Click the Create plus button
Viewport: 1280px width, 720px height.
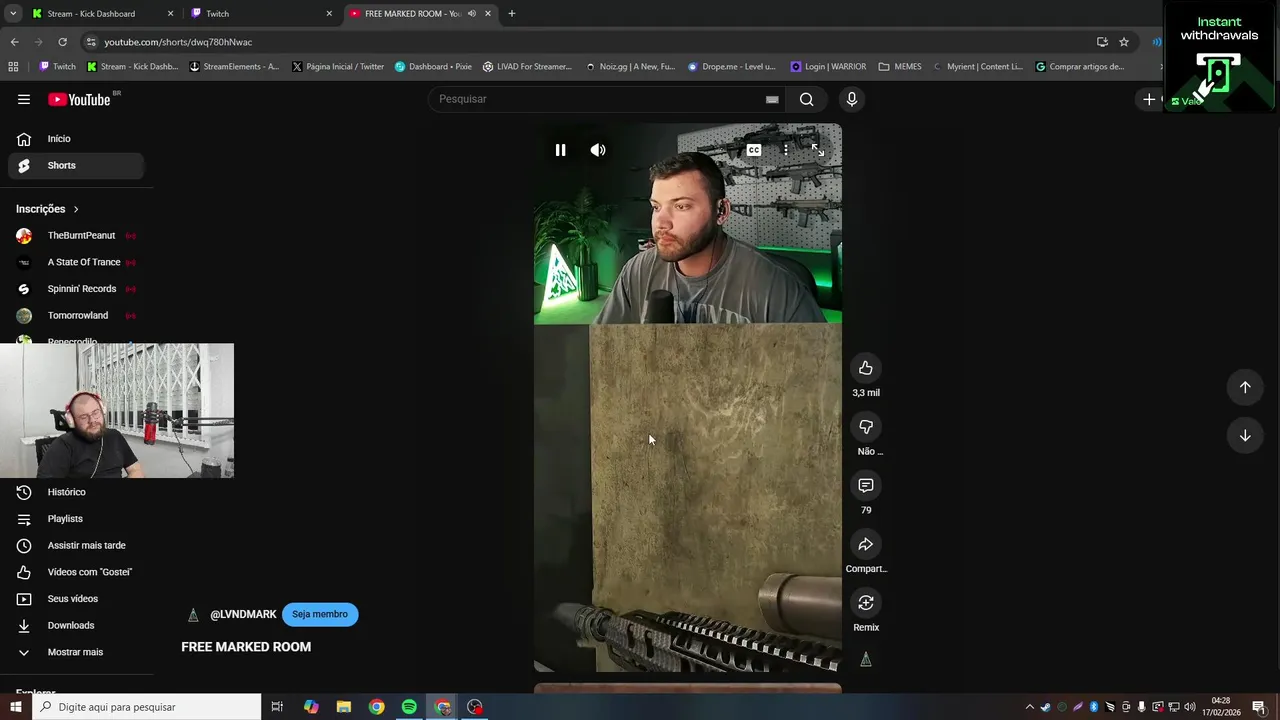tap(1149, 99)
